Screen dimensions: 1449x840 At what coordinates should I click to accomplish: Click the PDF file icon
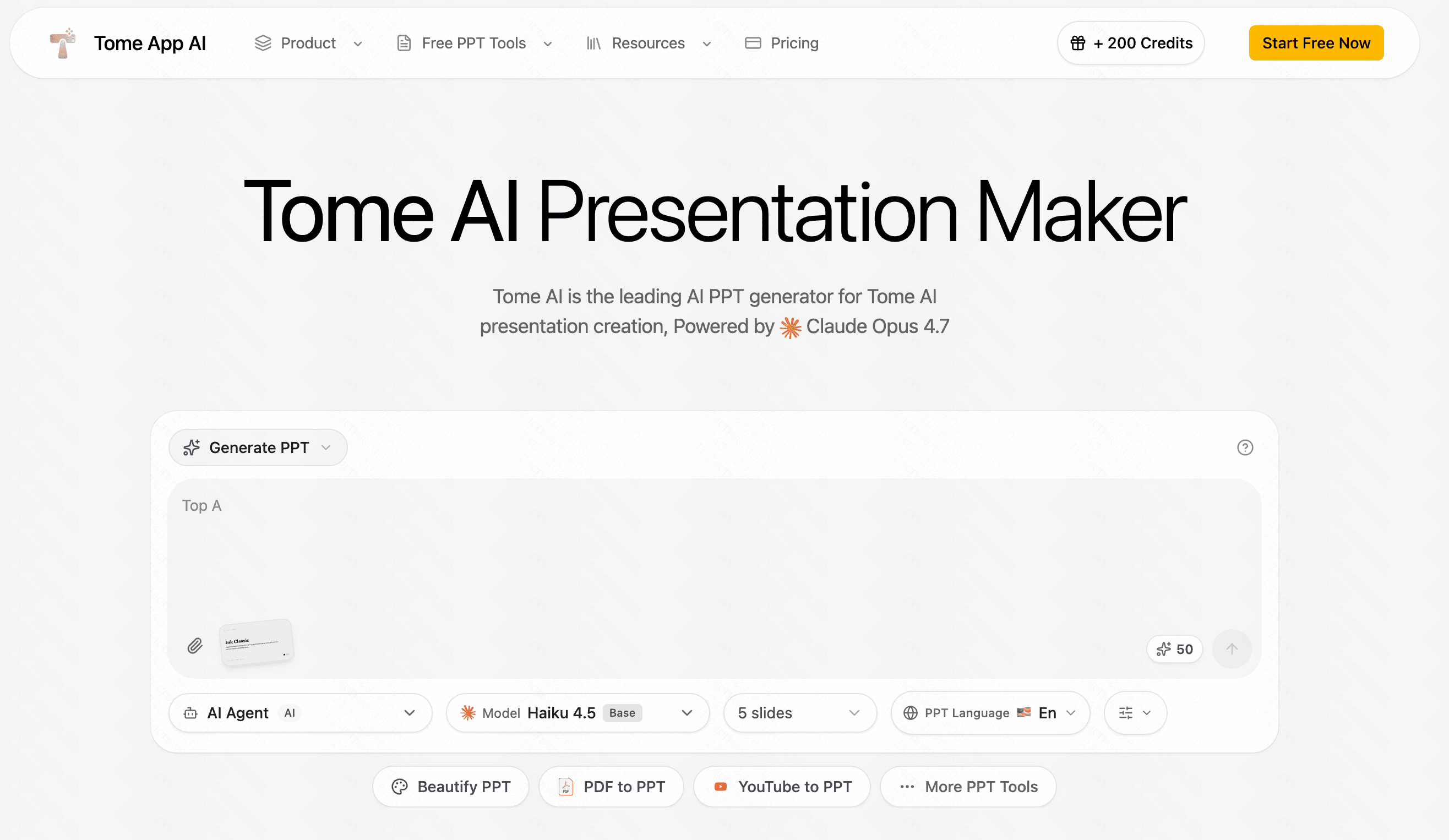coord(566,787)
